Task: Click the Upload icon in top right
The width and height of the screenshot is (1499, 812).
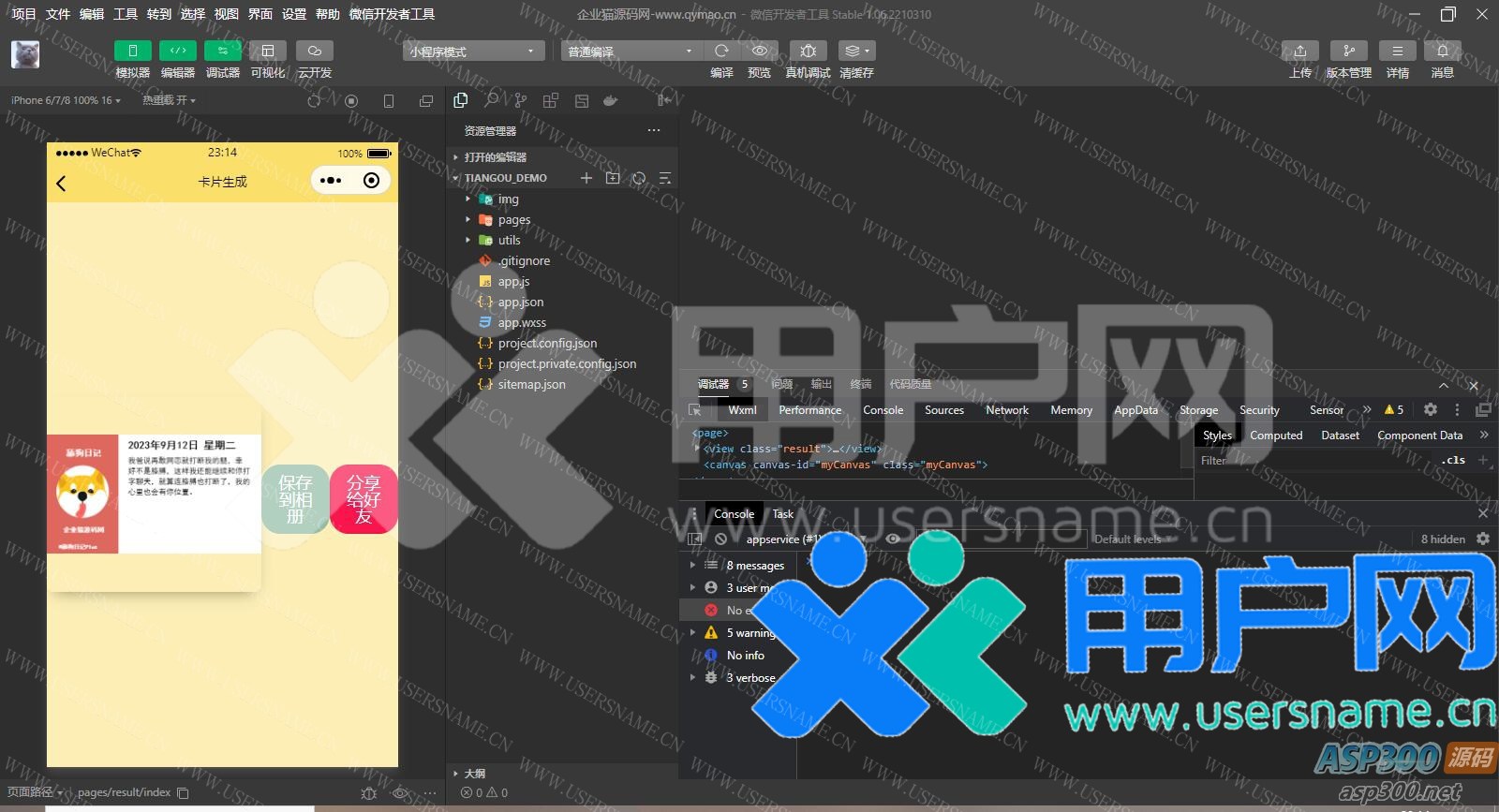Action: [1299, 51]
